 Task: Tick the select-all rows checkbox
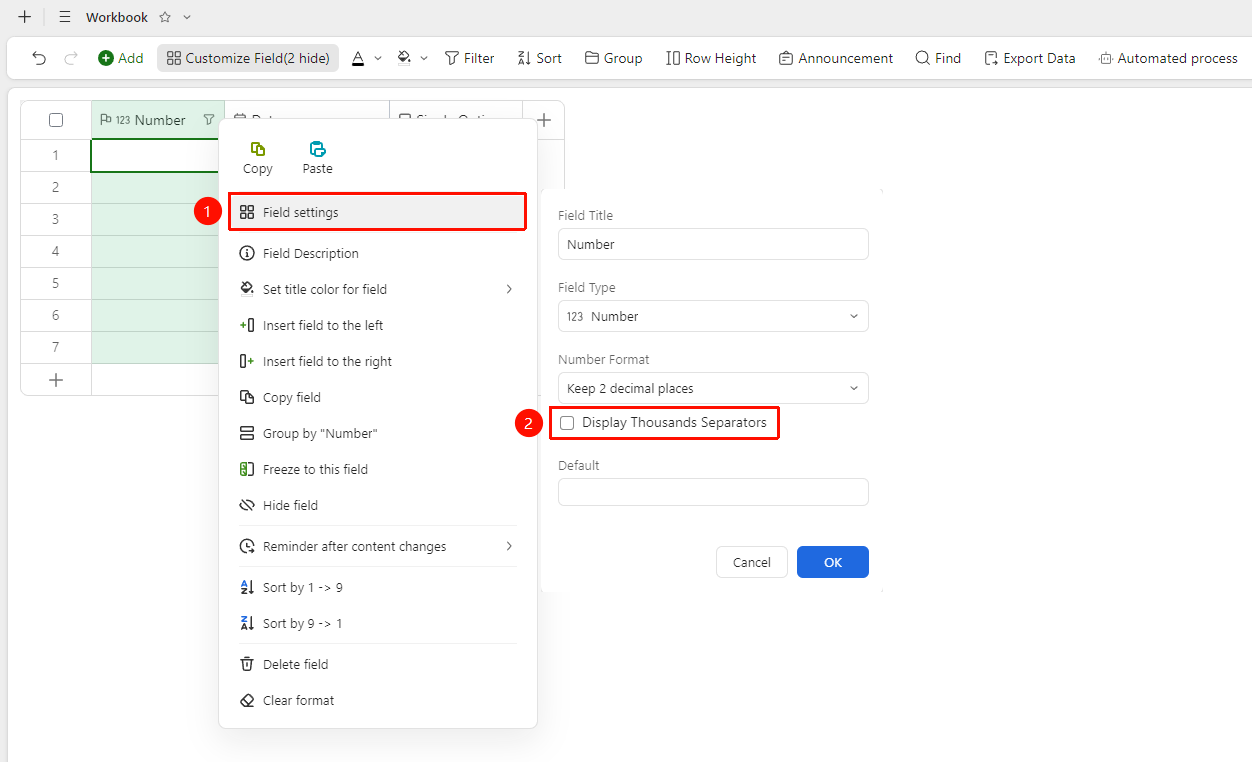point(56,120)
